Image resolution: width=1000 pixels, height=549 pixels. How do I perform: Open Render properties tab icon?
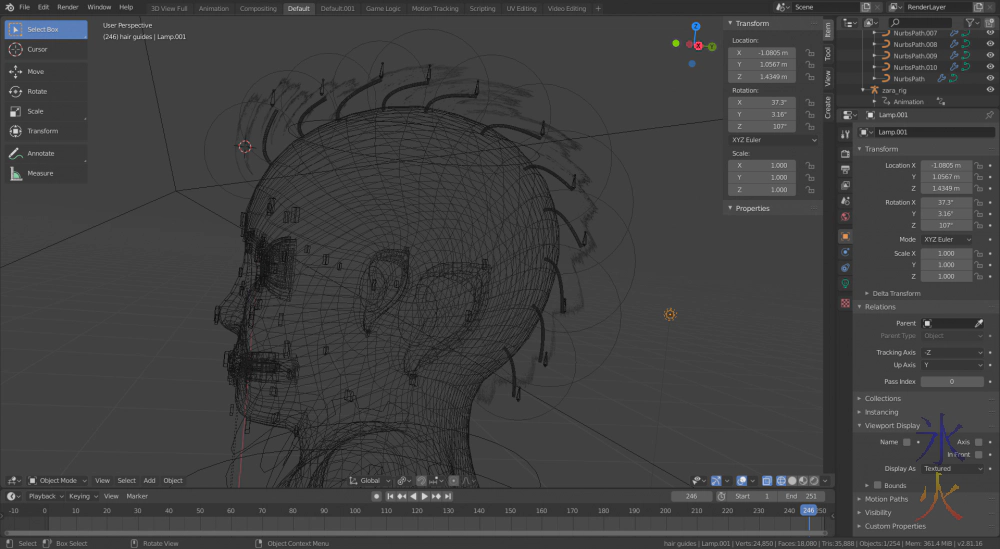(845, 154)
